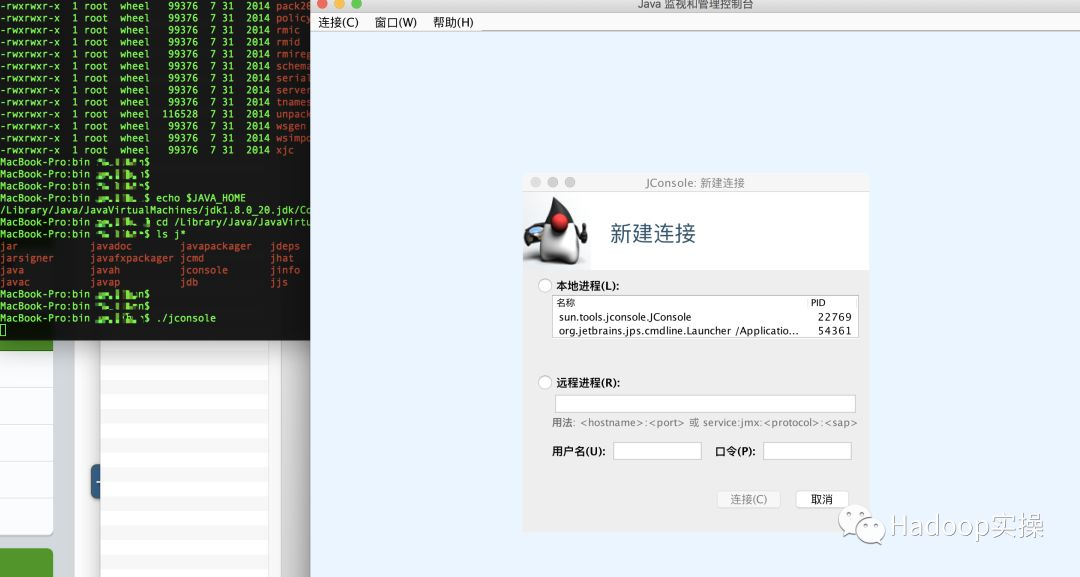Open the 连接(C) menu

(338, 22)
